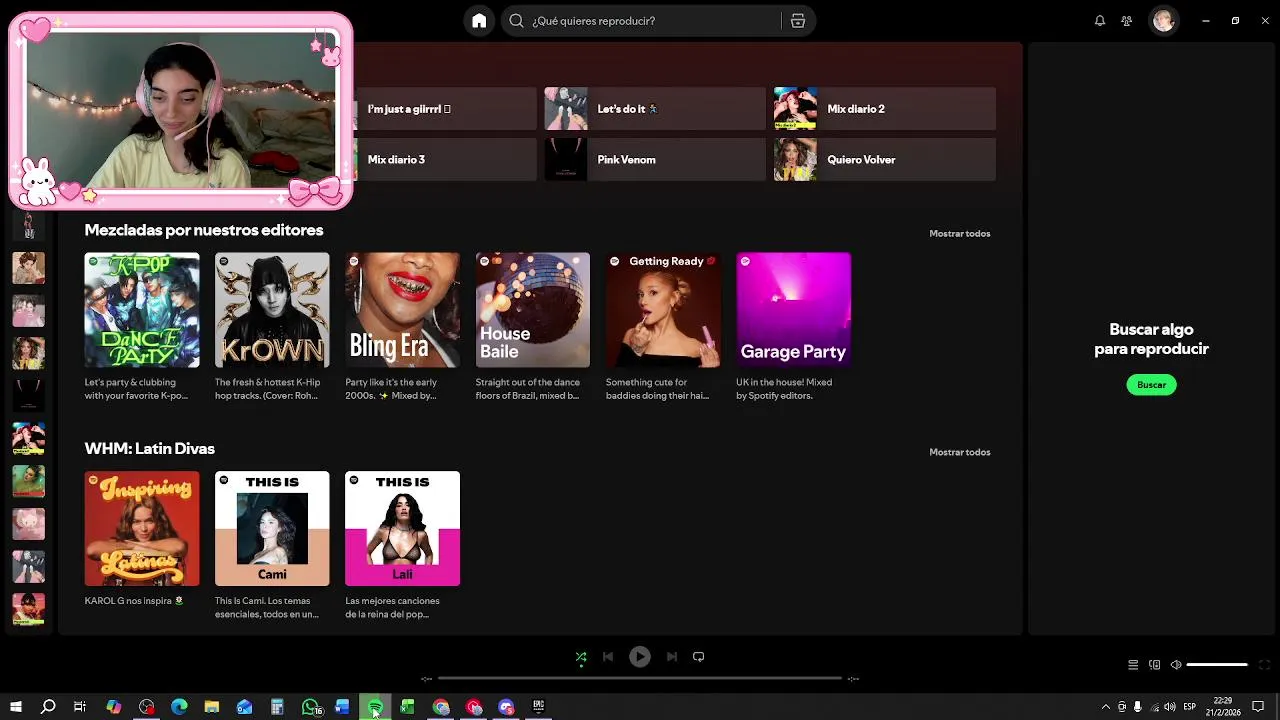This screenshot has width=1280, height=720.
Task: Open Task View in the taskbar
Action: (x=80, y=707)
